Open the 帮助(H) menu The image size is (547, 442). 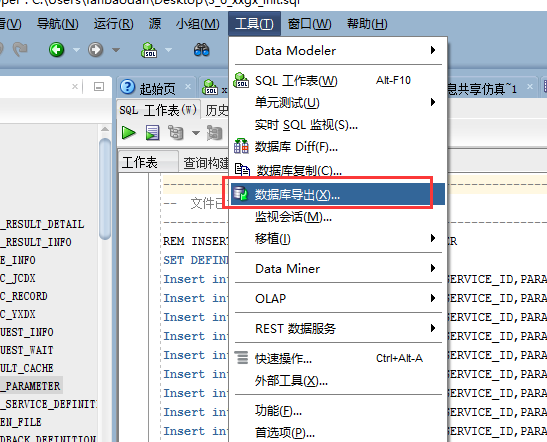pos(367,24)
